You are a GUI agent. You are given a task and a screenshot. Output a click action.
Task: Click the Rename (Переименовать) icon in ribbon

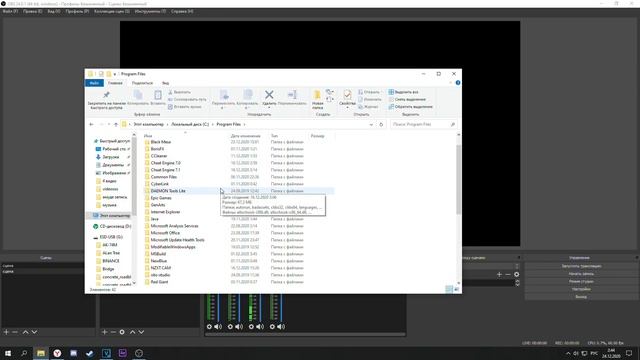coord(292,95)
